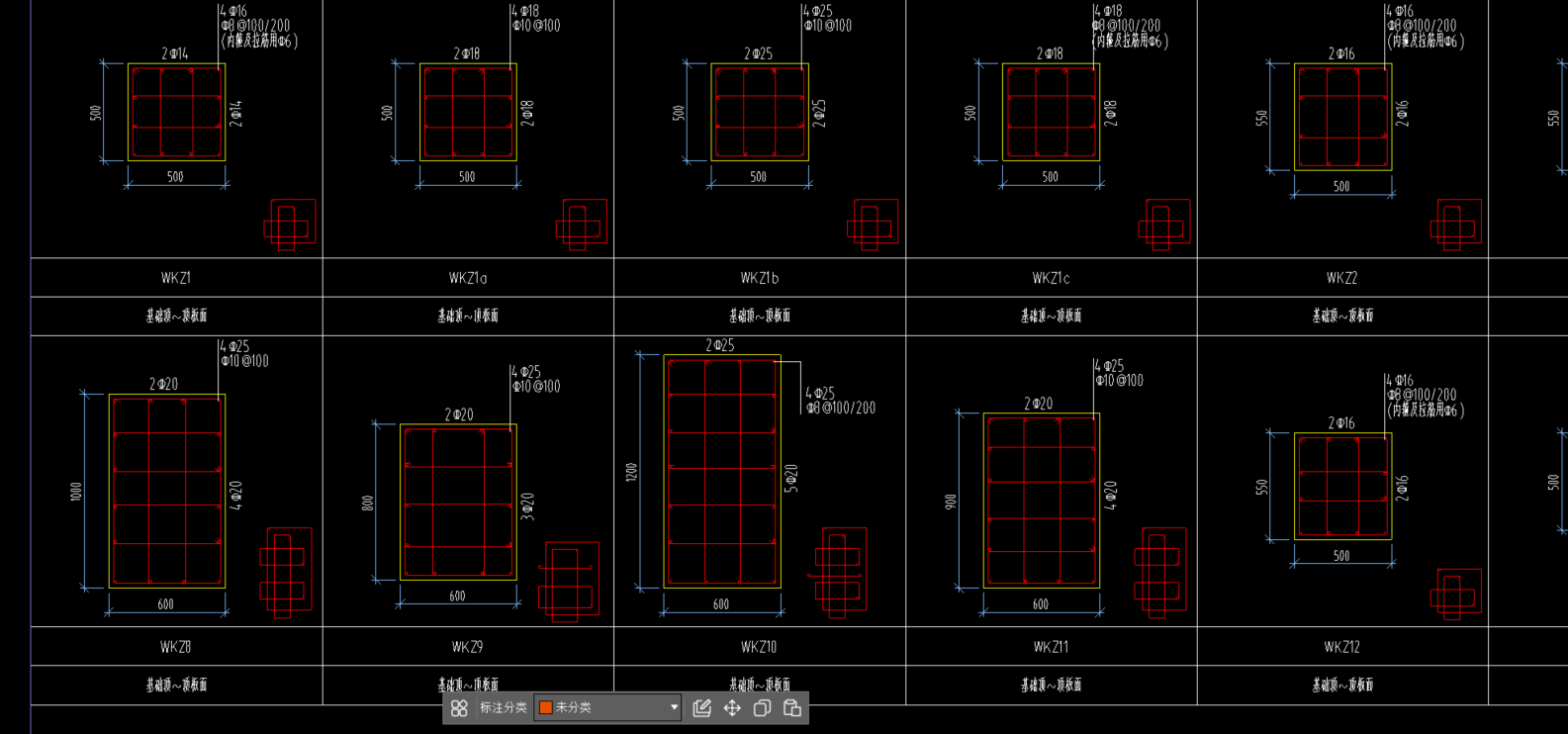Select the WKZ8 column name
The height and width of the screenshot is (734, 1568).
[x=176, y=647]
